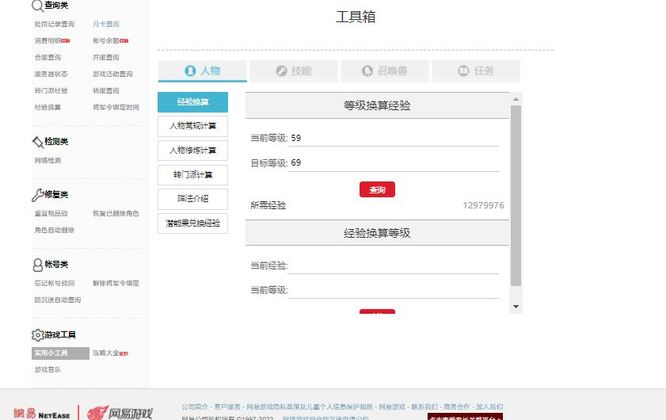Click the NetEase logo in footer
Image resolution: width=666 pixels, height=420 pixels.
pos(42,414)
